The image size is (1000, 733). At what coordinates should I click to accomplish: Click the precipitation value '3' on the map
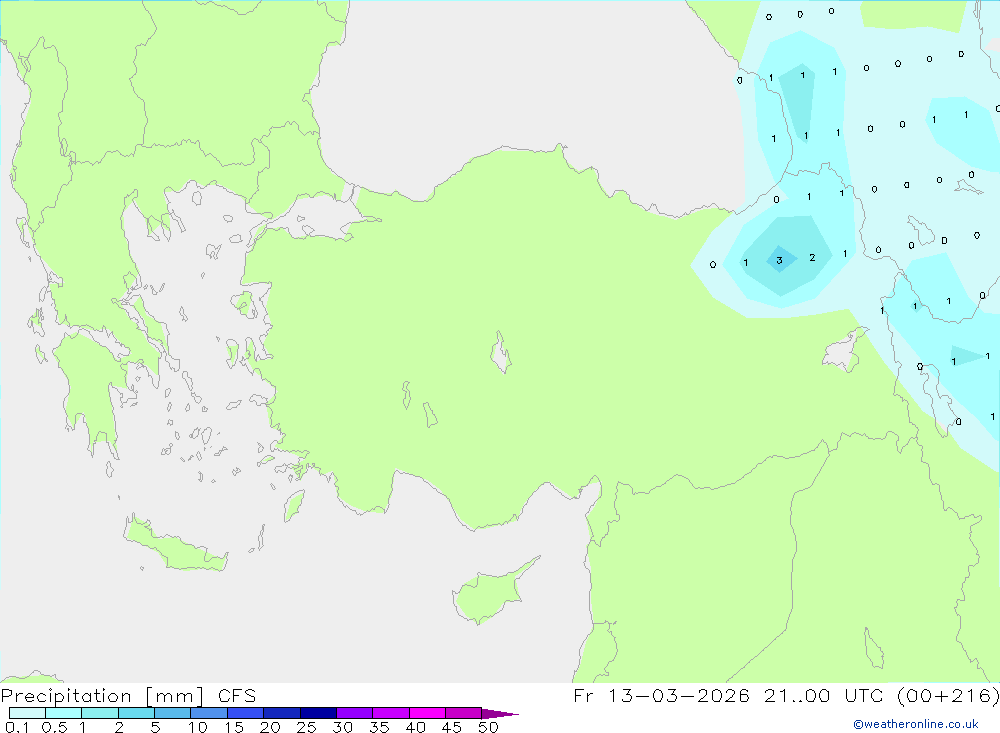(779, 260)
